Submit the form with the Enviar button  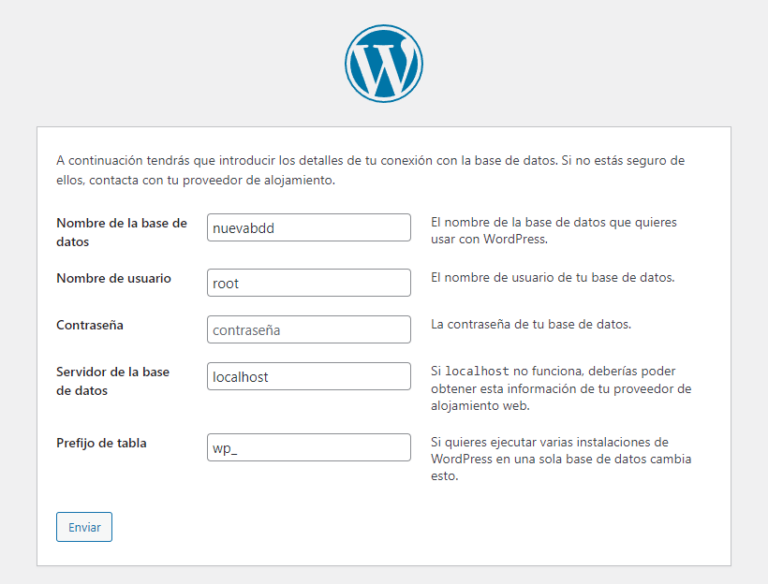pos(84,527)
